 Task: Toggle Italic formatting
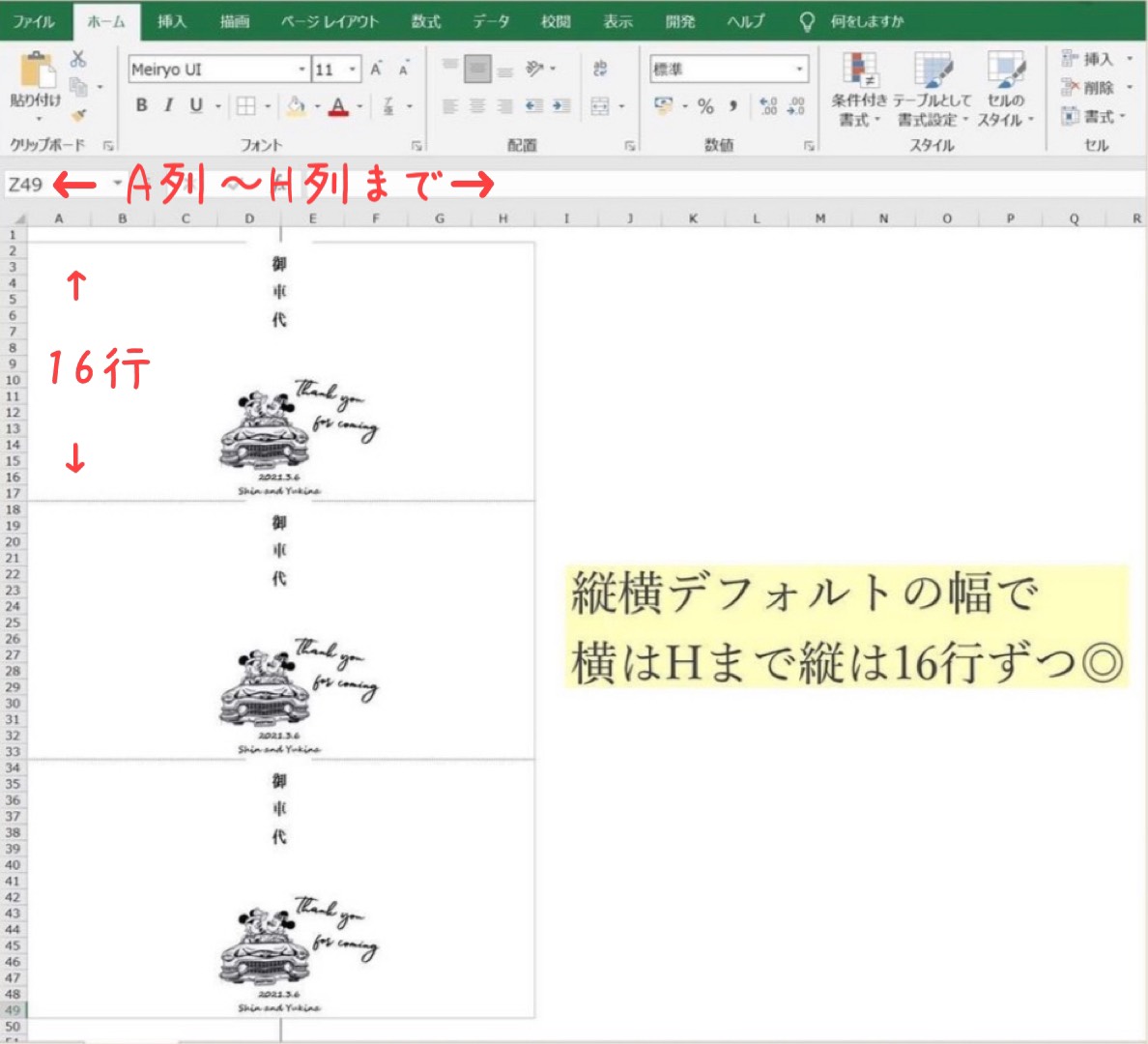[168, 106]
